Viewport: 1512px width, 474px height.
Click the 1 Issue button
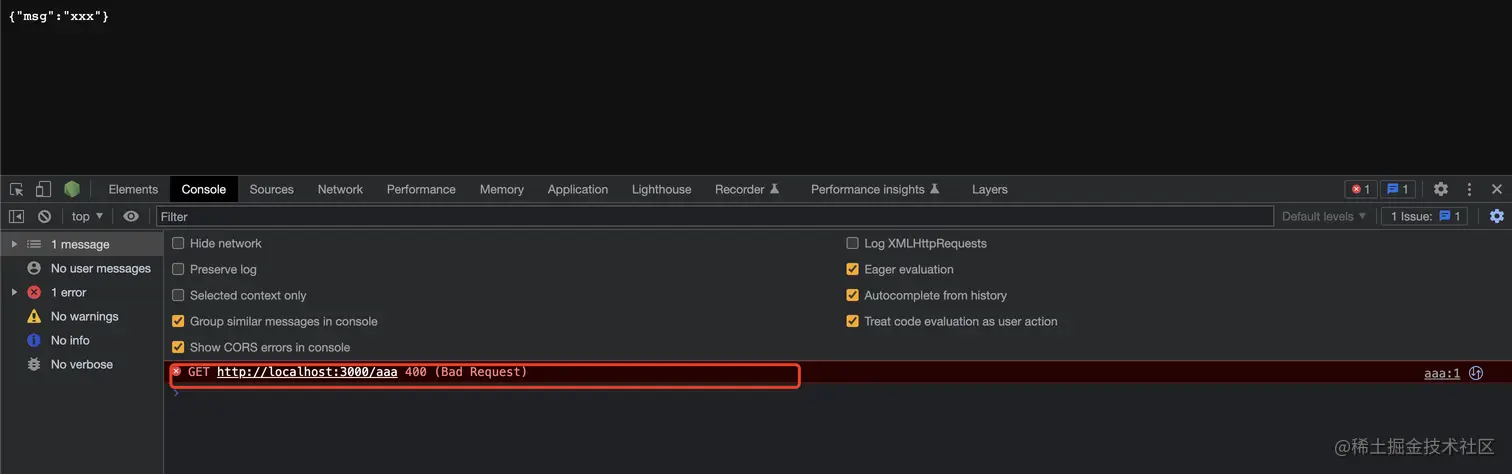click(1424, 216)
